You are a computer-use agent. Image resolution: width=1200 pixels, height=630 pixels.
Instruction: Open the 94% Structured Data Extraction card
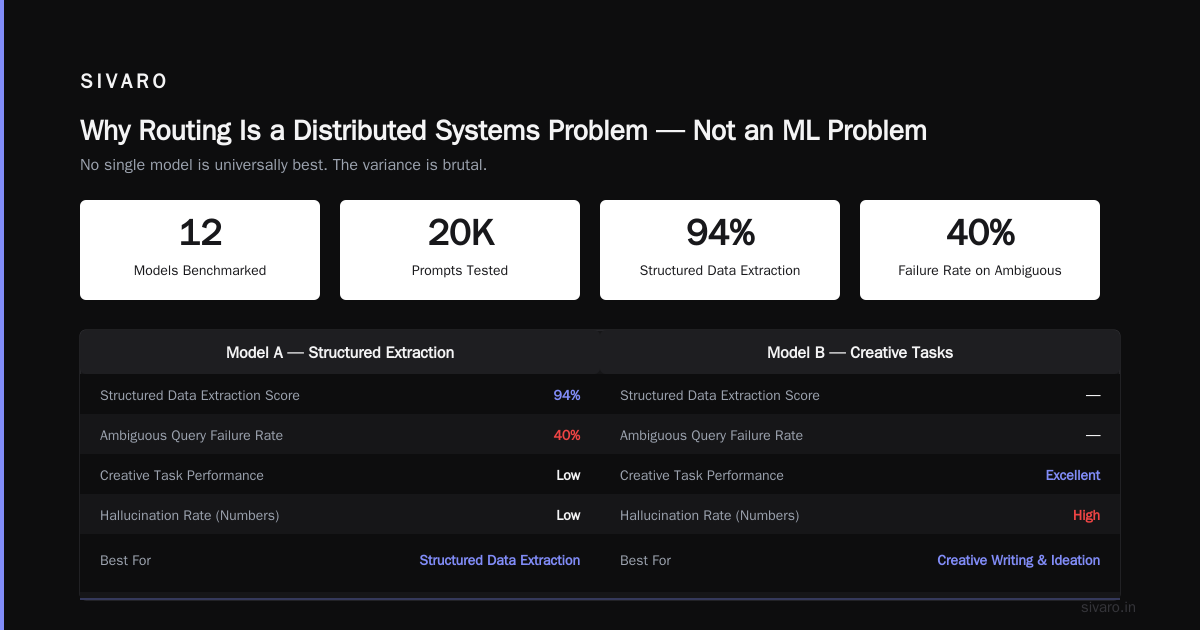point(720,250)
